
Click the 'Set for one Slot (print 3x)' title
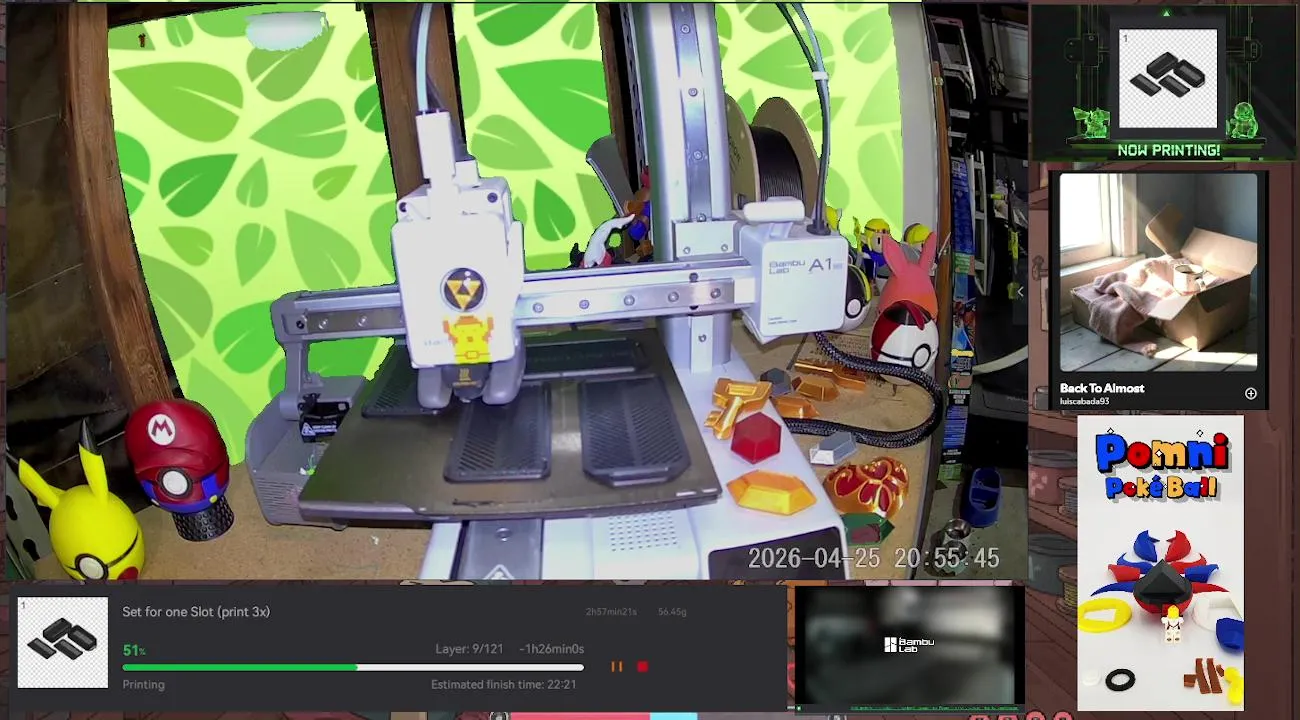(196, 612)
